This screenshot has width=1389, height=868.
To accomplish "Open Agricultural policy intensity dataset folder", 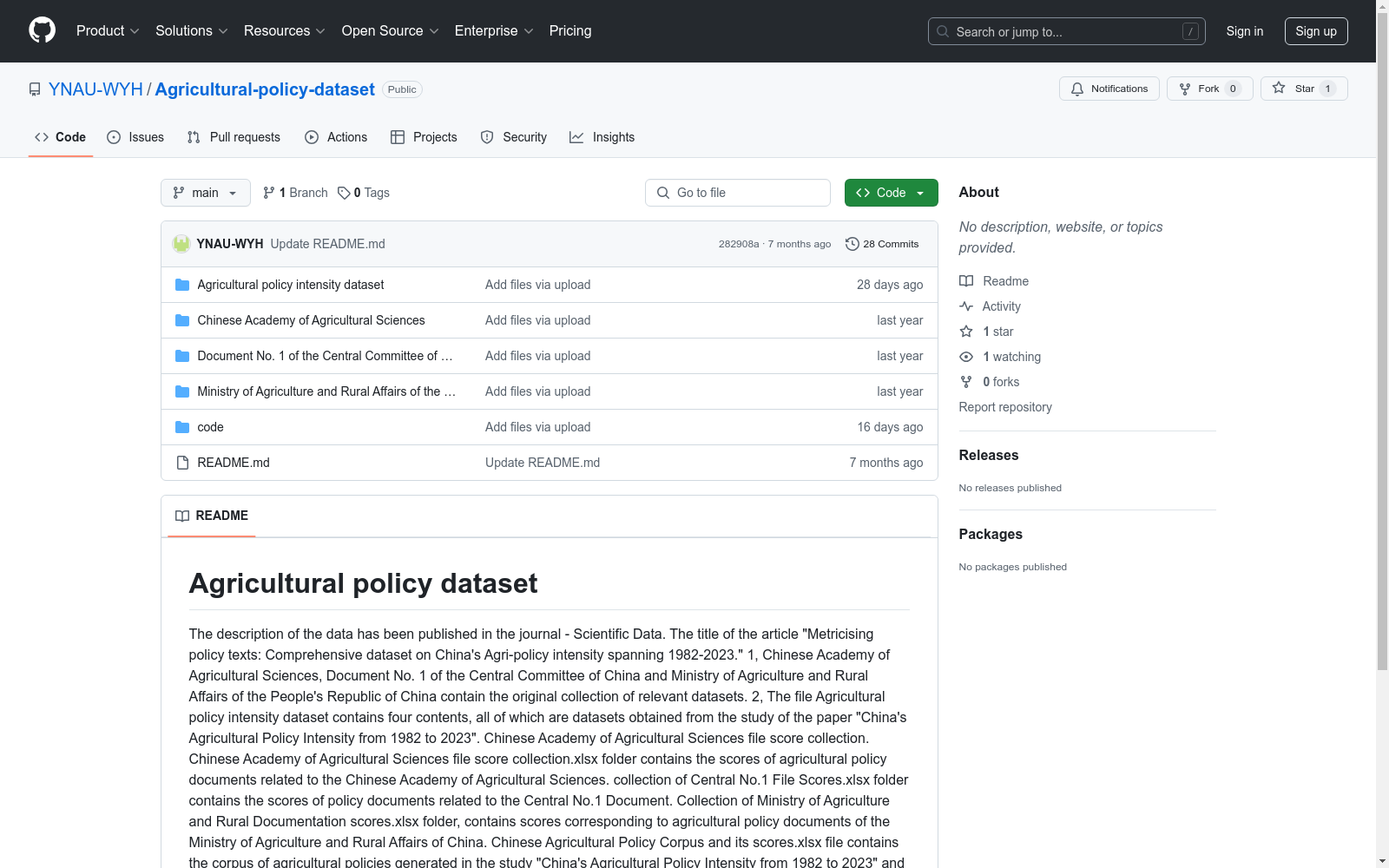I will coord(291,285).
